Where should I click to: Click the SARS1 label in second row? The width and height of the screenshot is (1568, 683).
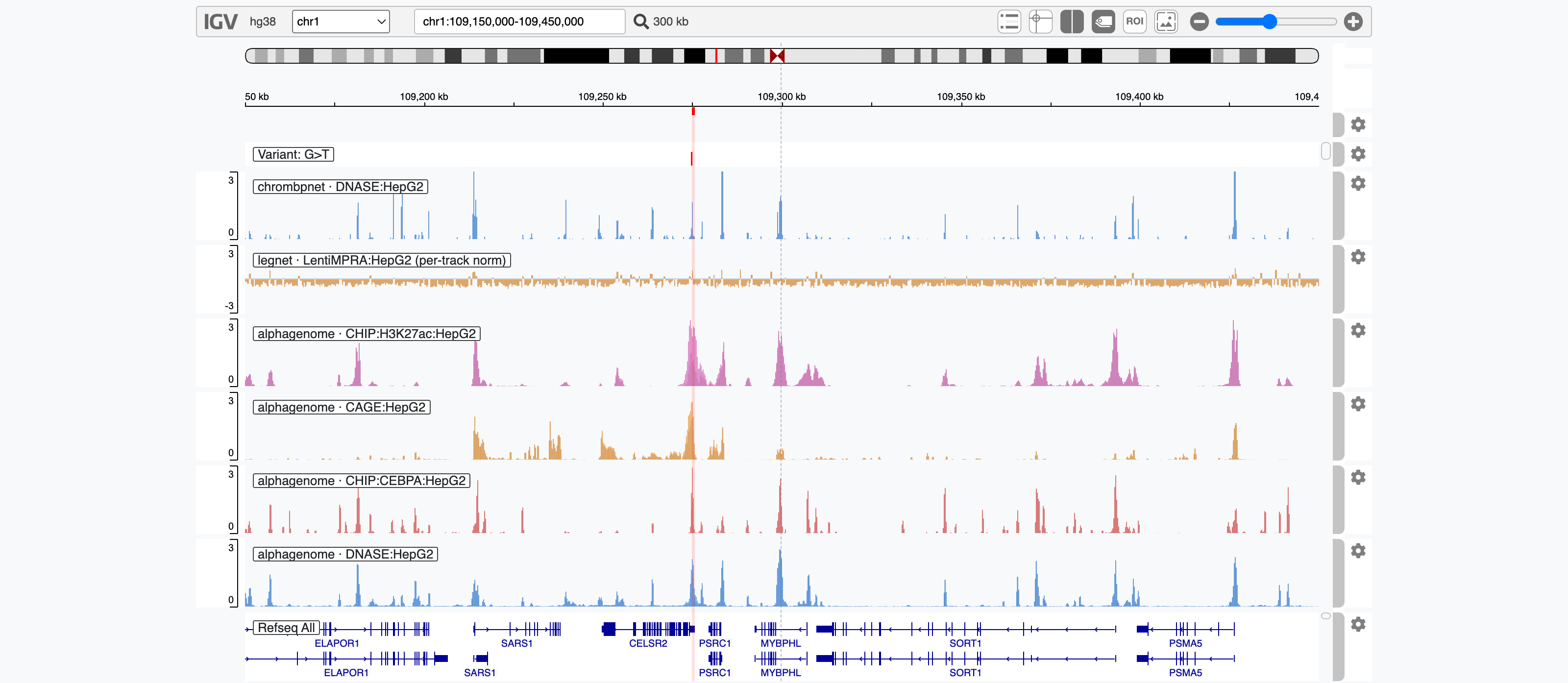pyautogui.click(x=480, y=673)
